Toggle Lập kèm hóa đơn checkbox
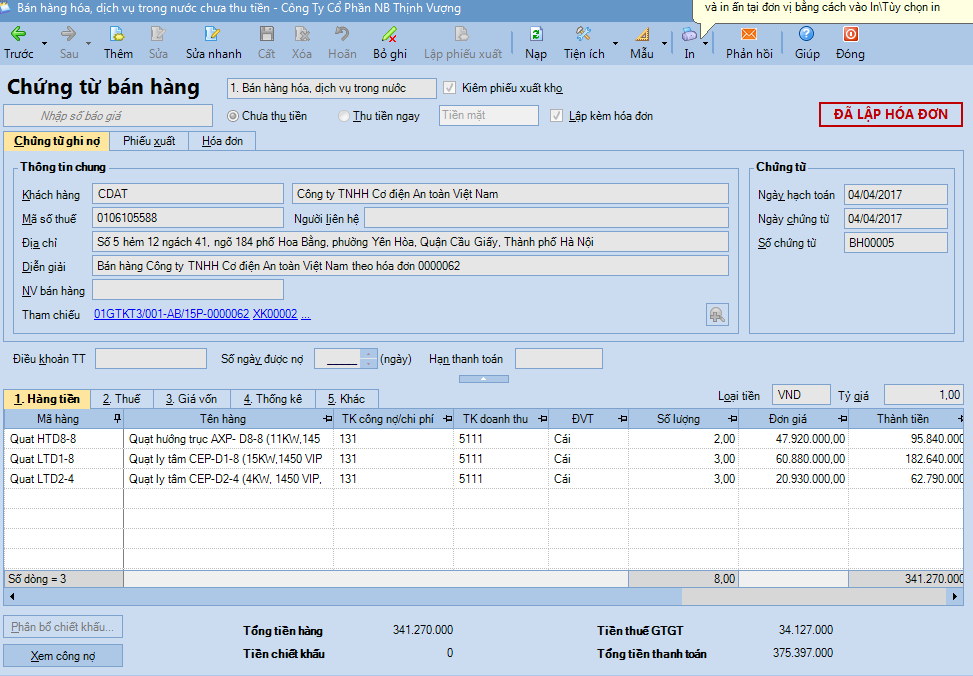The image size is (973, 676). [x=557, y=116]
